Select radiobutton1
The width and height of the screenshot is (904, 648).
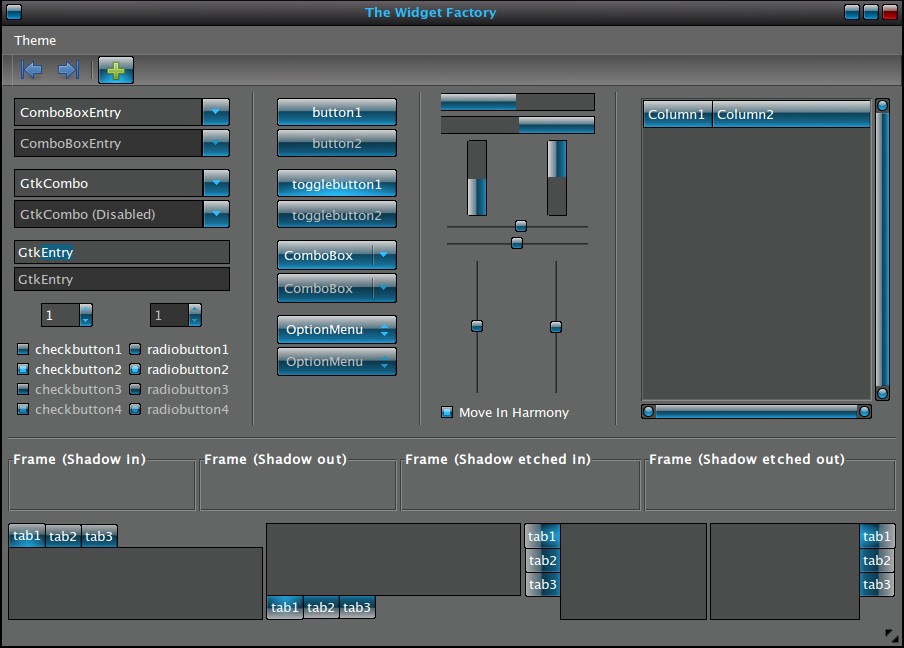[179, 349]
